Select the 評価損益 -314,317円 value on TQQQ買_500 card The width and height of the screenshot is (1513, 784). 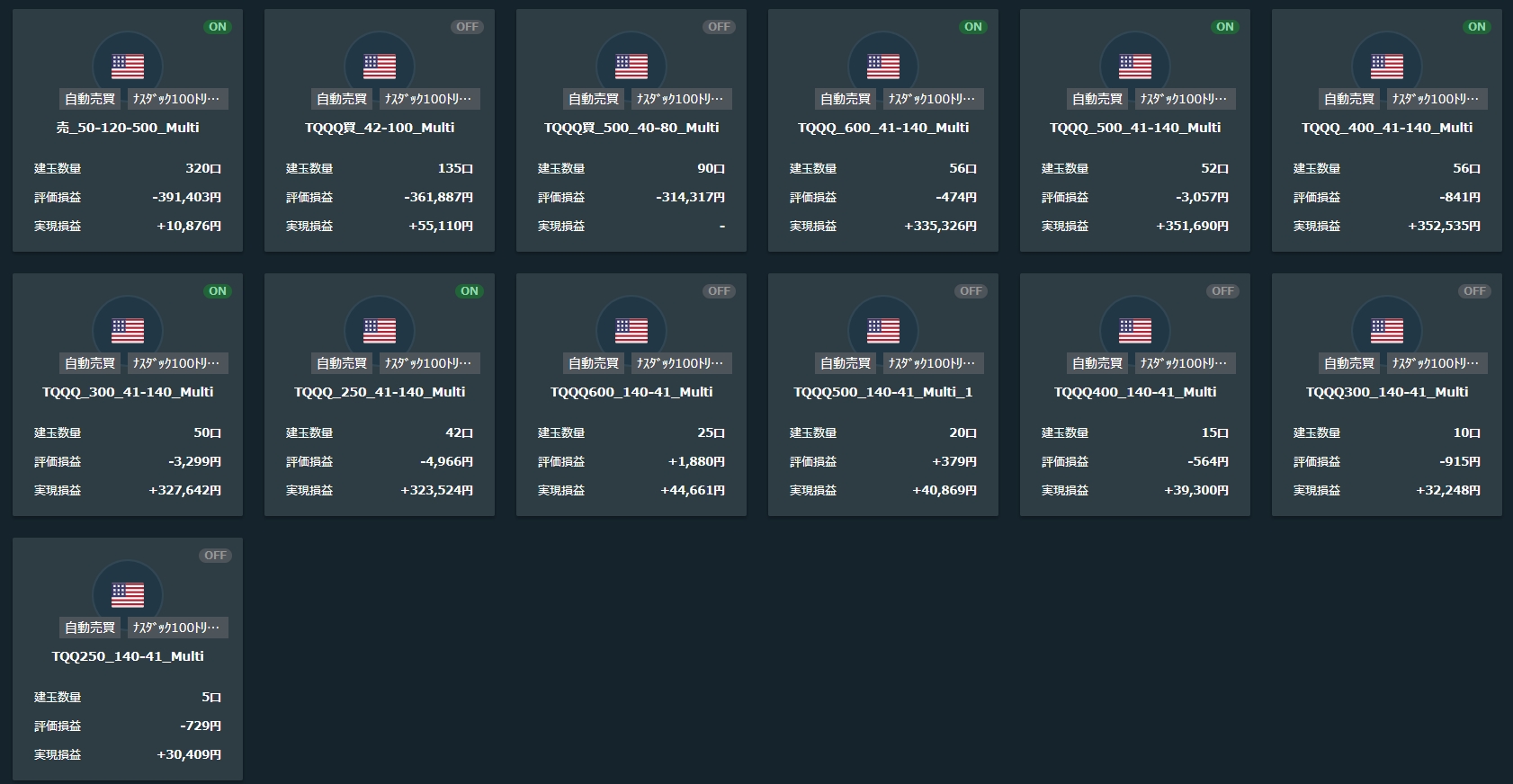pyautogui.click(x=690, y=198)
